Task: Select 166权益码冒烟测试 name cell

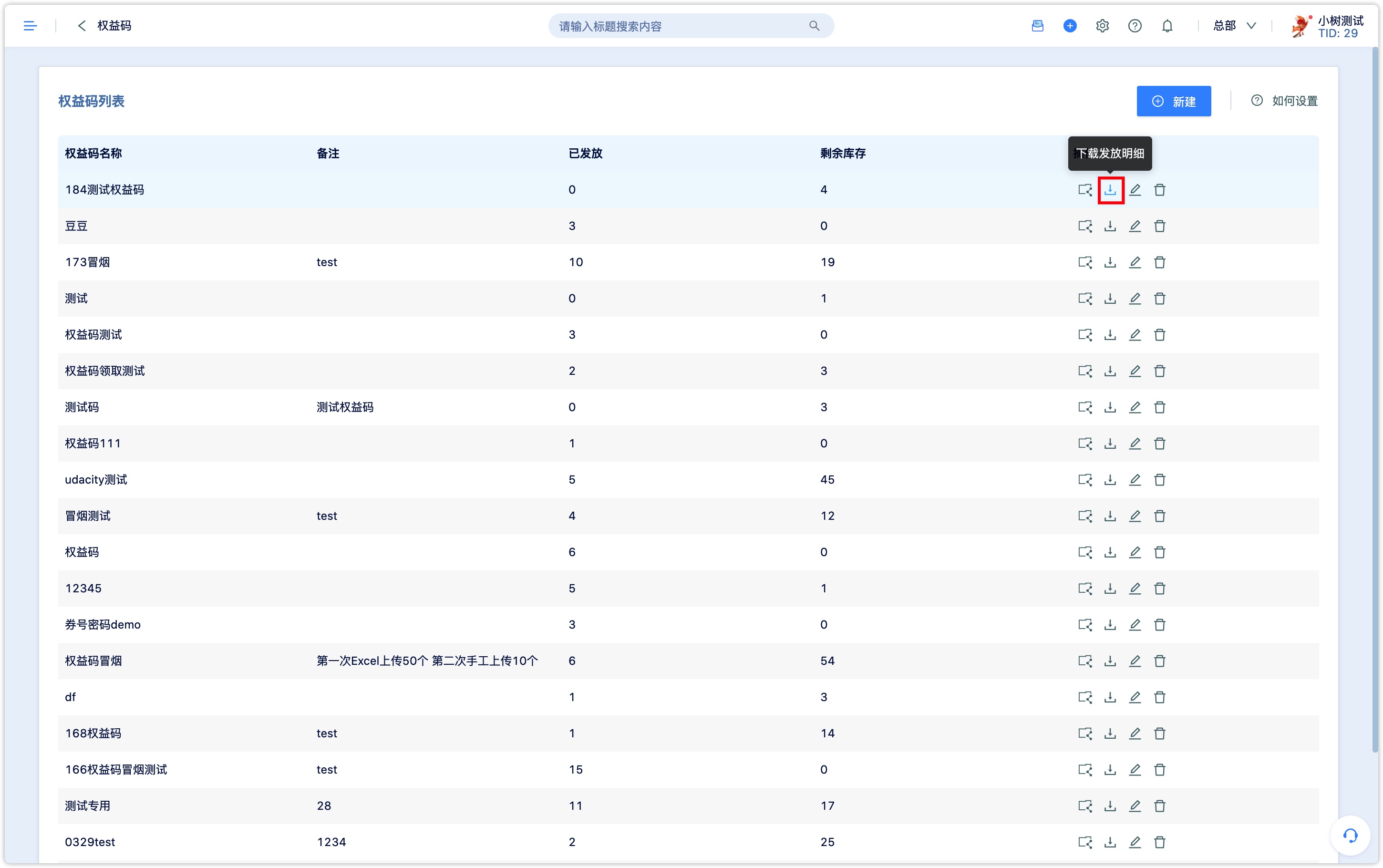Action: [x=116, y=769]
